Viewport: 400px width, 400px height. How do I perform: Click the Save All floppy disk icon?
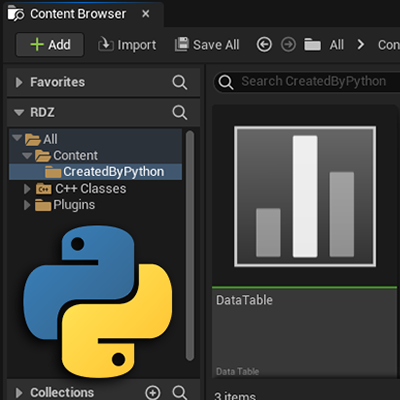pyautogui.click(x=182, y=44)
